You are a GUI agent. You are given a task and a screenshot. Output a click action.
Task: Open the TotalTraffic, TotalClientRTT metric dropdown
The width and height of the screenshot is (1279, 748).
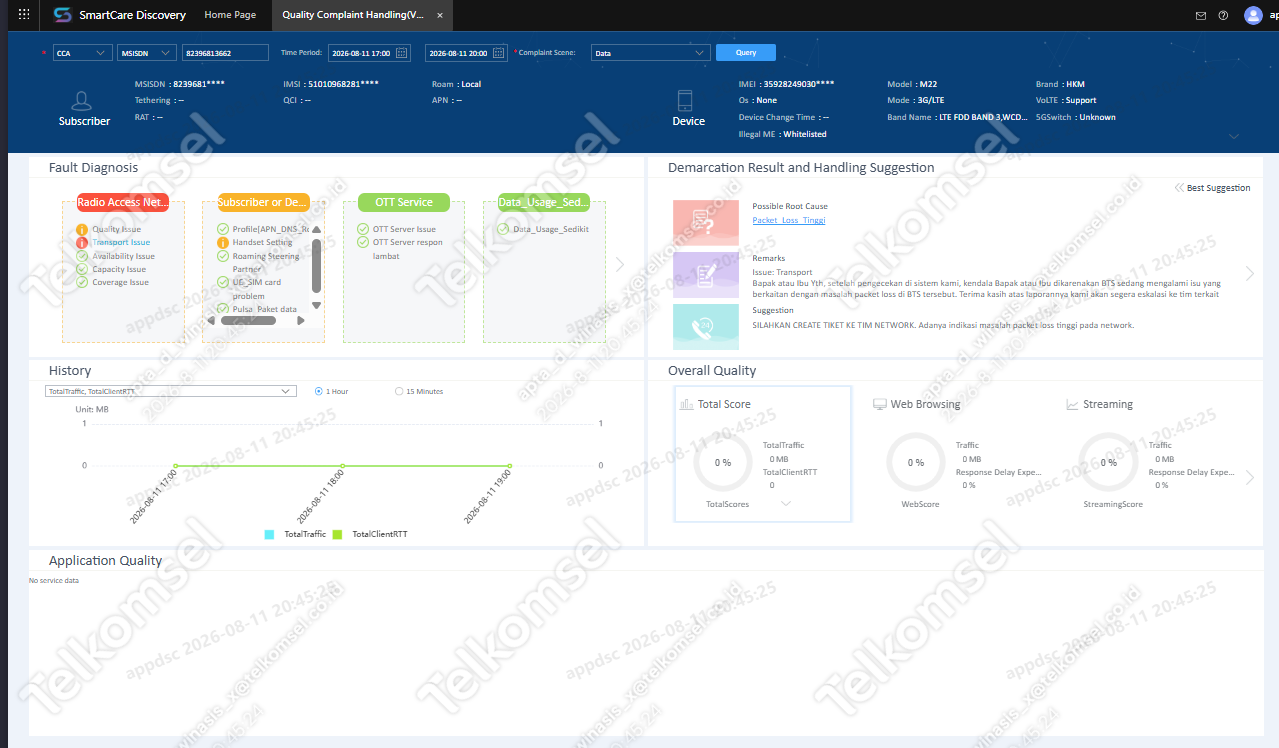pos(171,391)
